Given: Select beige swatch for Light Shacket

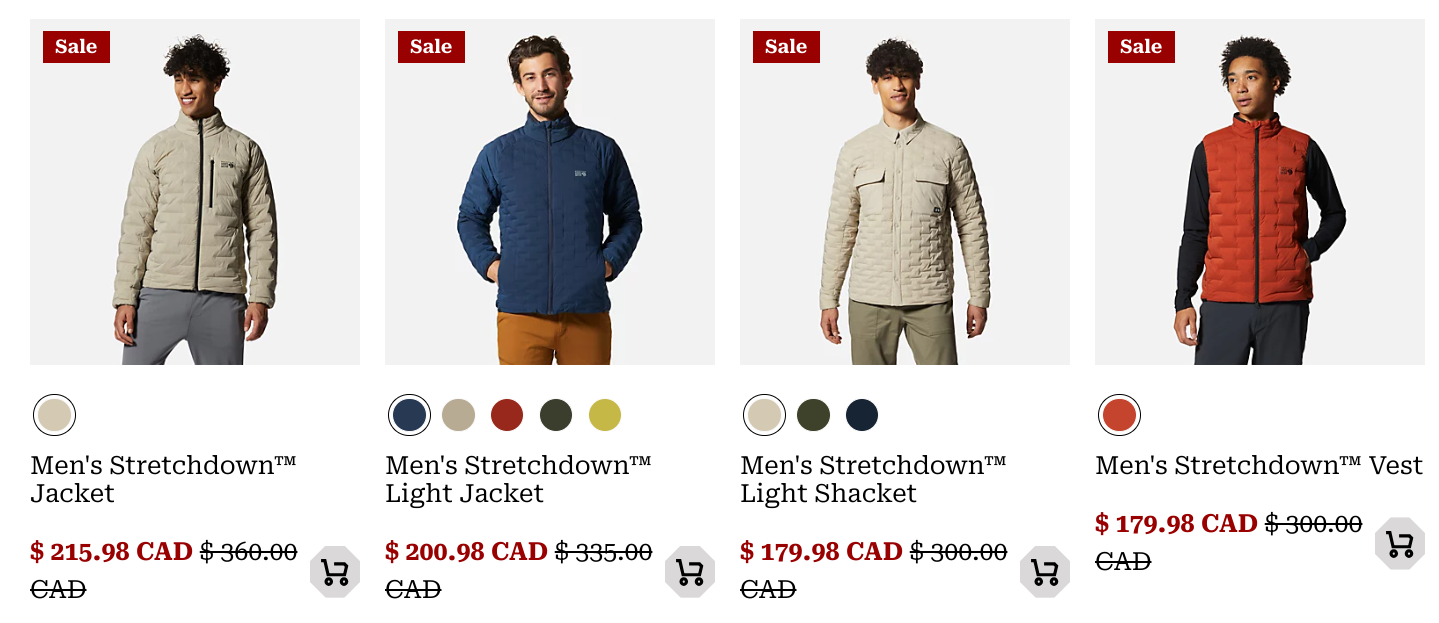Looking at the screenshot, I should coord(764,415).
